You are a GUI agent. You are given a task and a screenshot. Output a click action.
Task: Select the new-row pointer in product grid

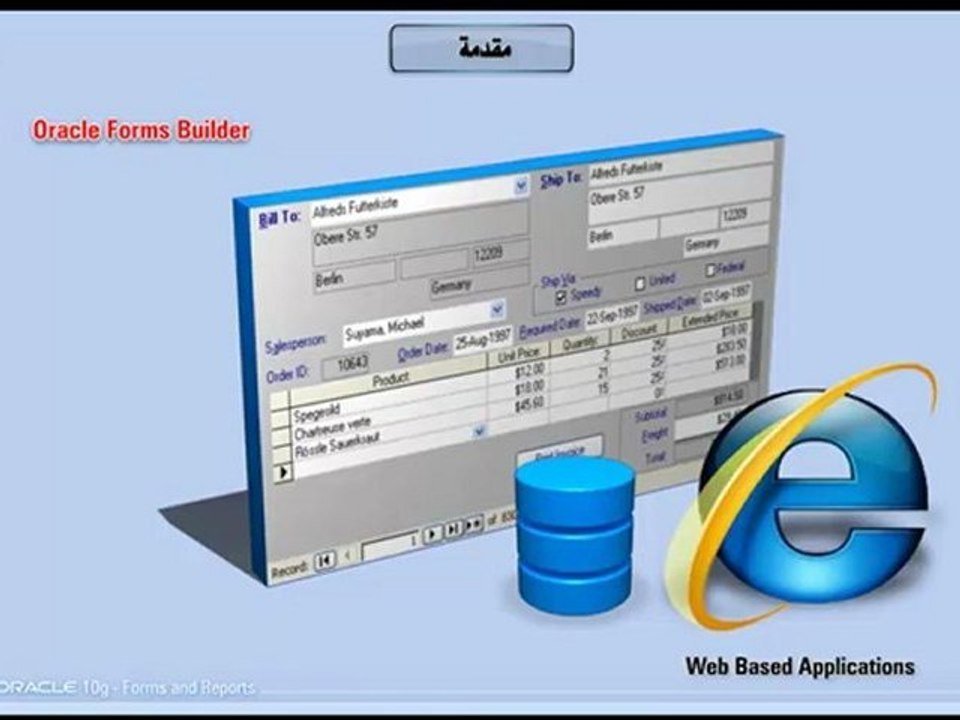coord(283,472)
